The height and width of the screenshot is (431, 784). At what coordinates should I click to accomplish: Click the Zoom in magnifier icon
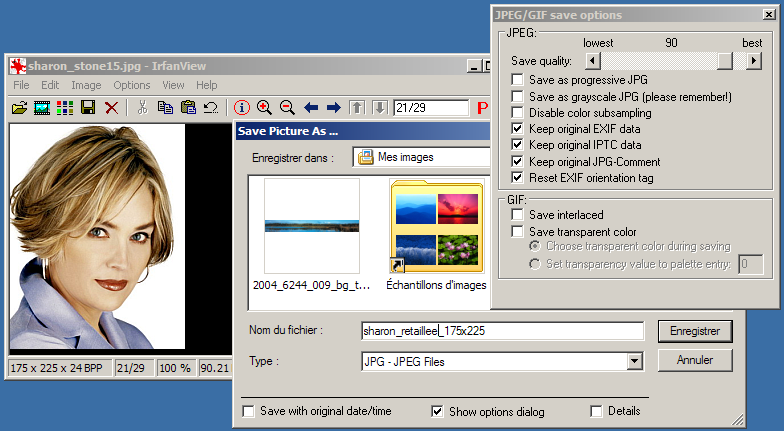(x=264, y=108)
